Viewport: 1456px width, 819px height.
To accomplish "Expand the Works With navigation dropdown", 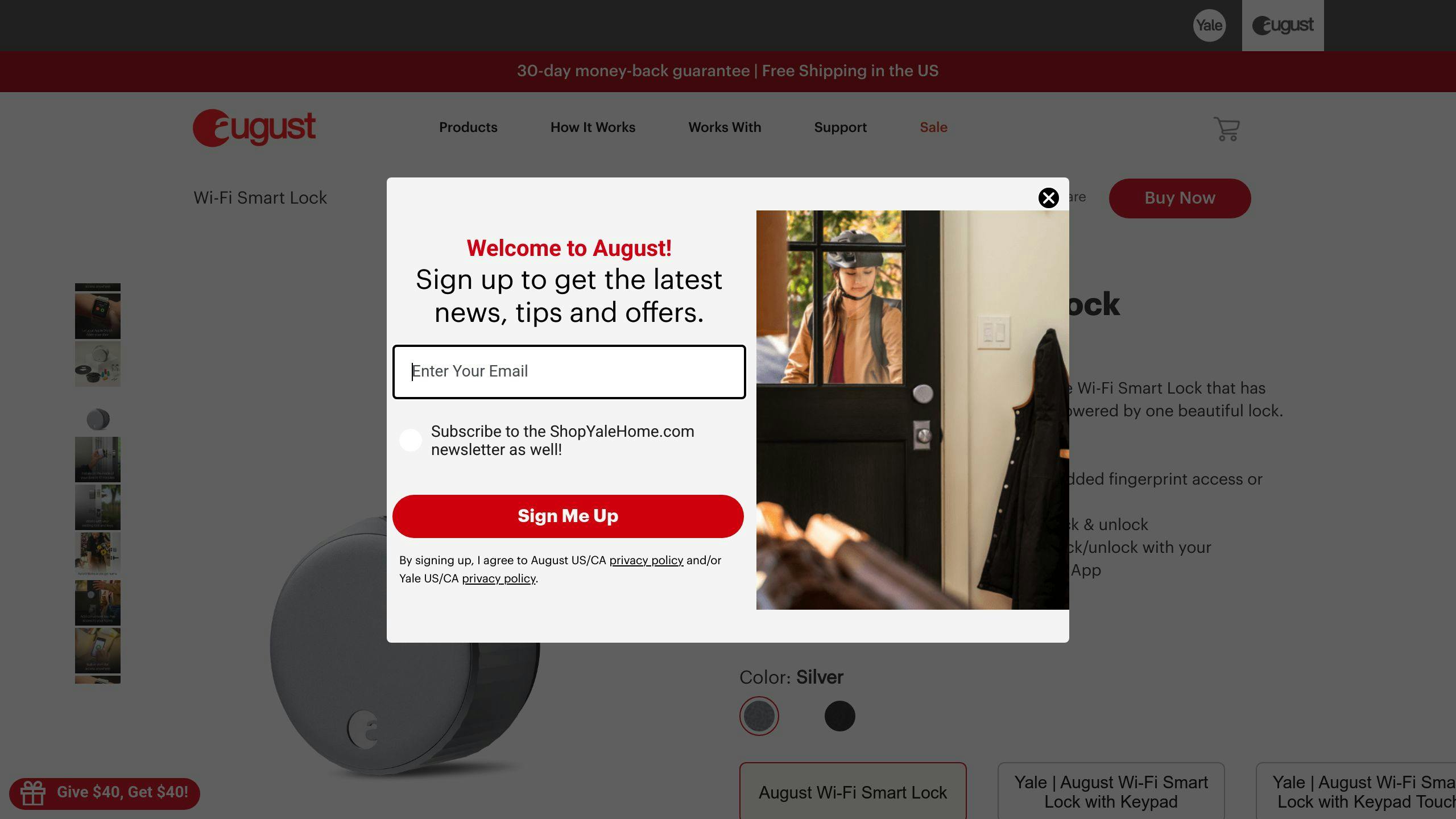I will coord(724,127).
